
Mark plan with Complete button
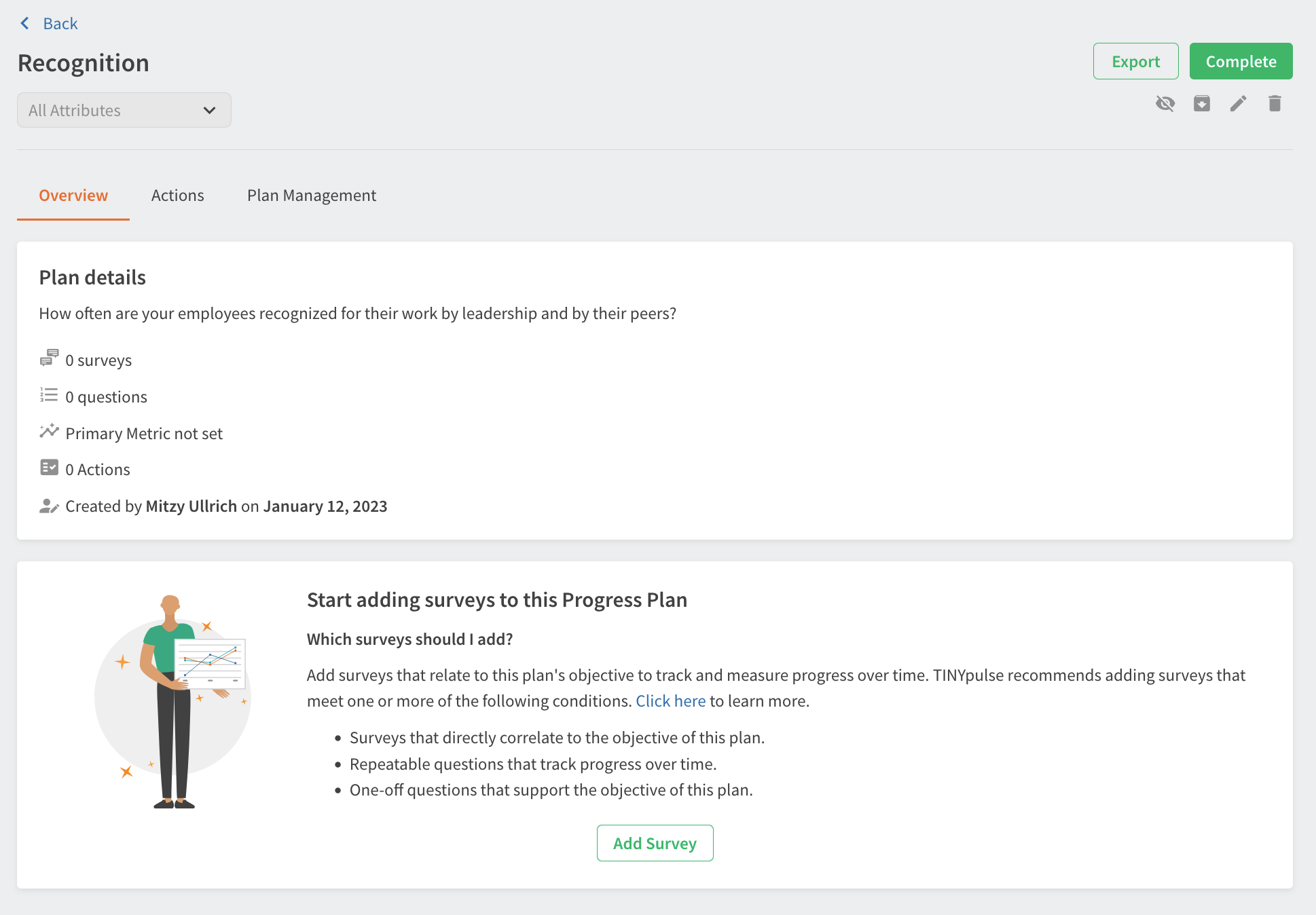[x=1241, y=61]
